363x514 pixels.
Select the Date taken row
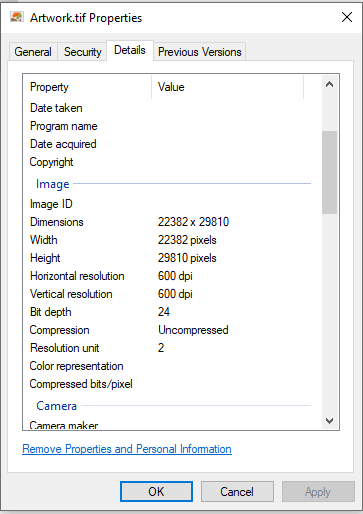tap(170, 108)
